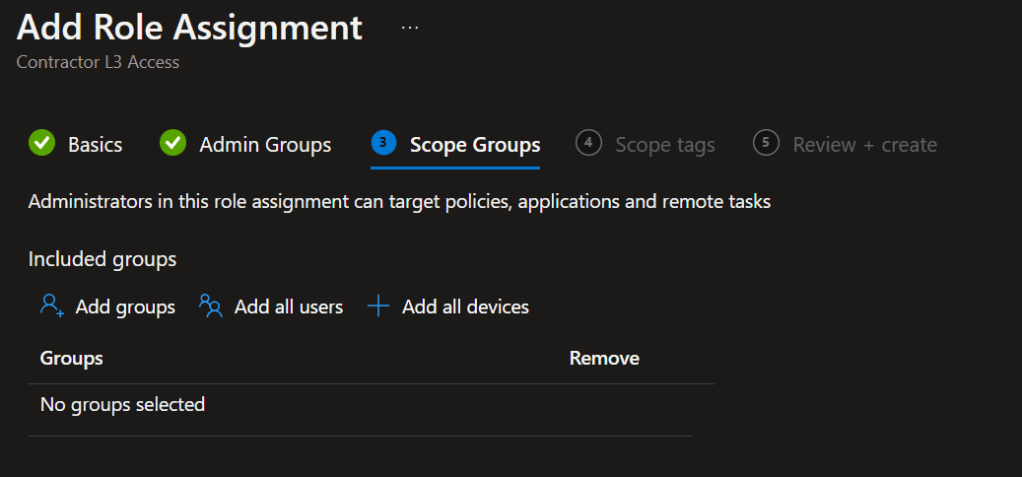Image resolution: width=1022 pixels, height=477 pixels.
Task: Click the step 5 number circle
Action: 766,144
